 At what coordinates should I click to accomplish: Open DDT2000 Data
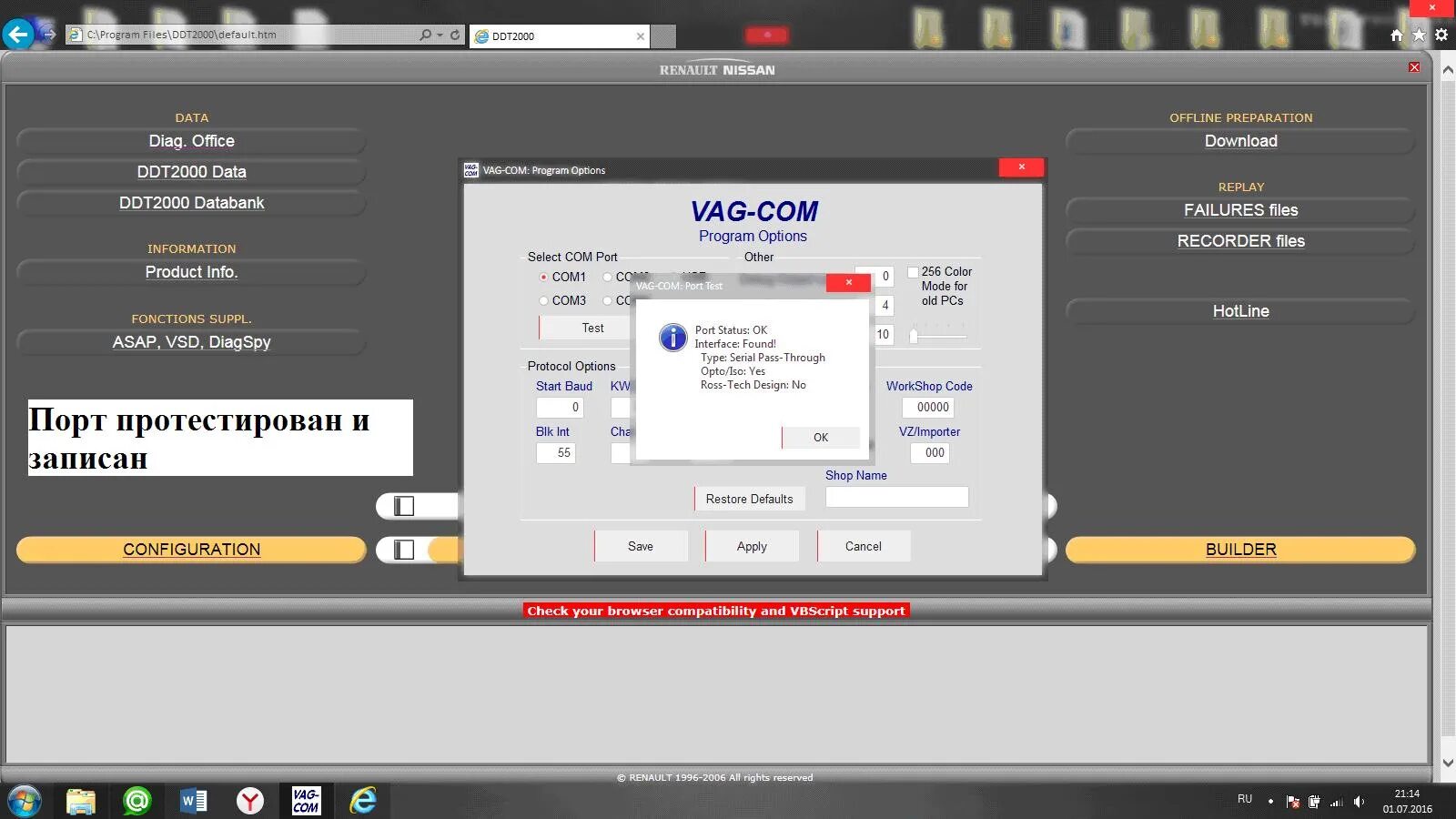[x=192, y=172]
